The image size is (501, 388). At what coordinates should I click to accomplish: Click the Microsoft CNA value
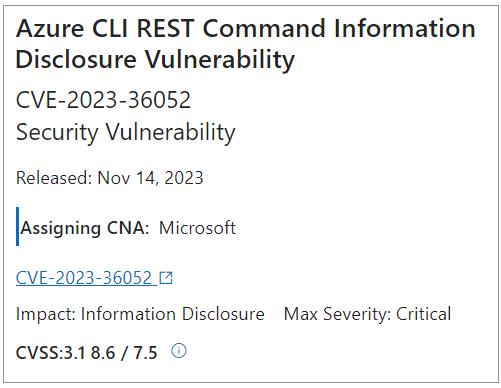tap(197, 228)
